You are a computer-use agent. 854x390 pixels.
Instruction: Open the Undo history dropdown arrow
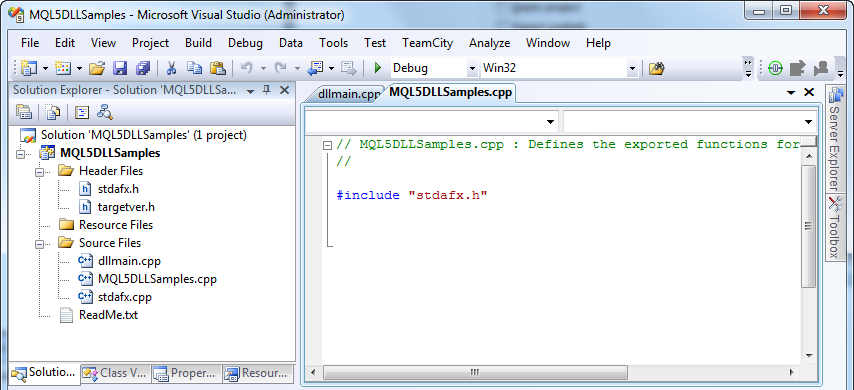263,68
